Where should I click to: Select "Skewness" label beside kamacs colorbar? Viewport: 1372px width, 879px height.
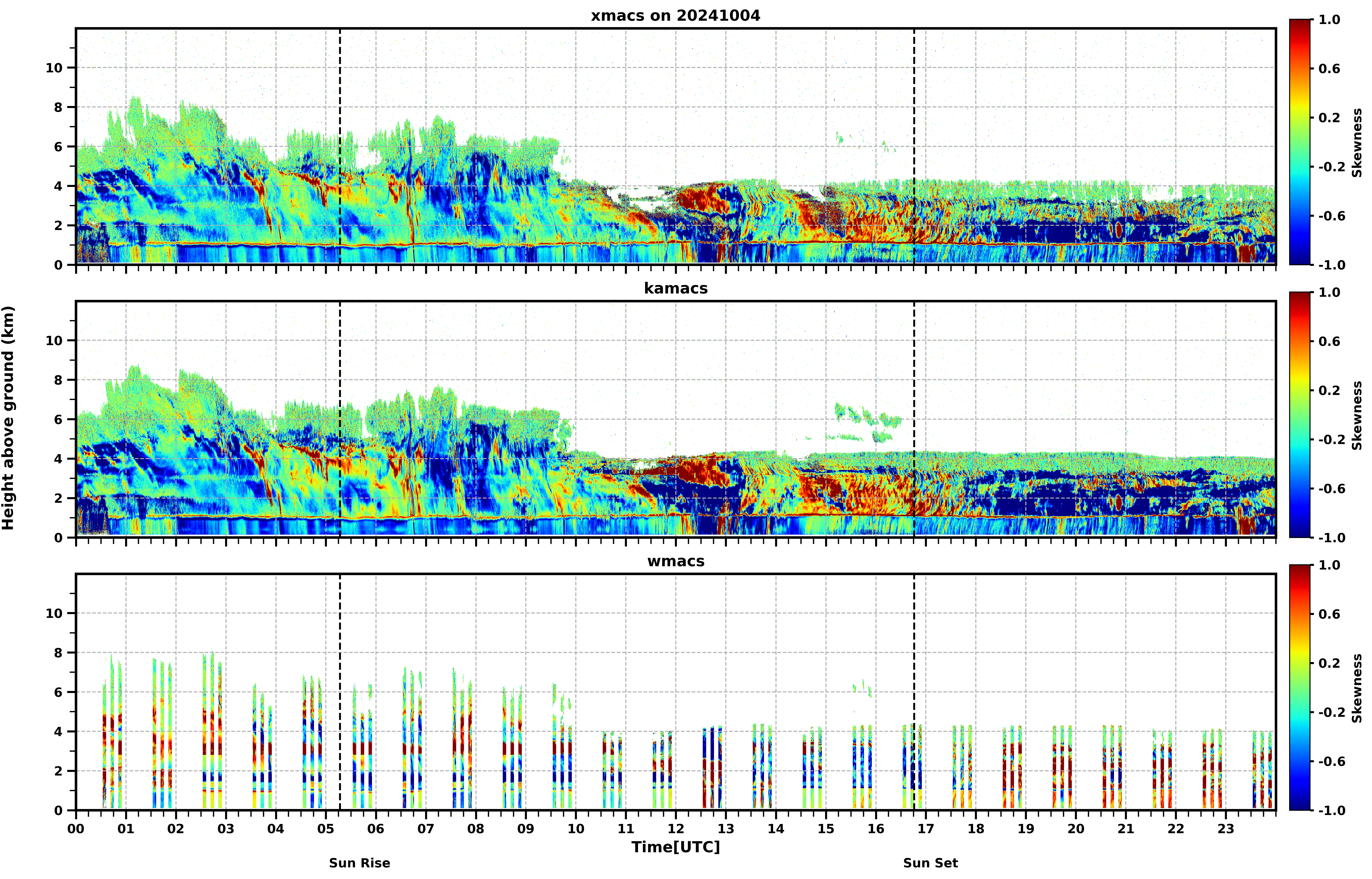(x=1357, y=415)
